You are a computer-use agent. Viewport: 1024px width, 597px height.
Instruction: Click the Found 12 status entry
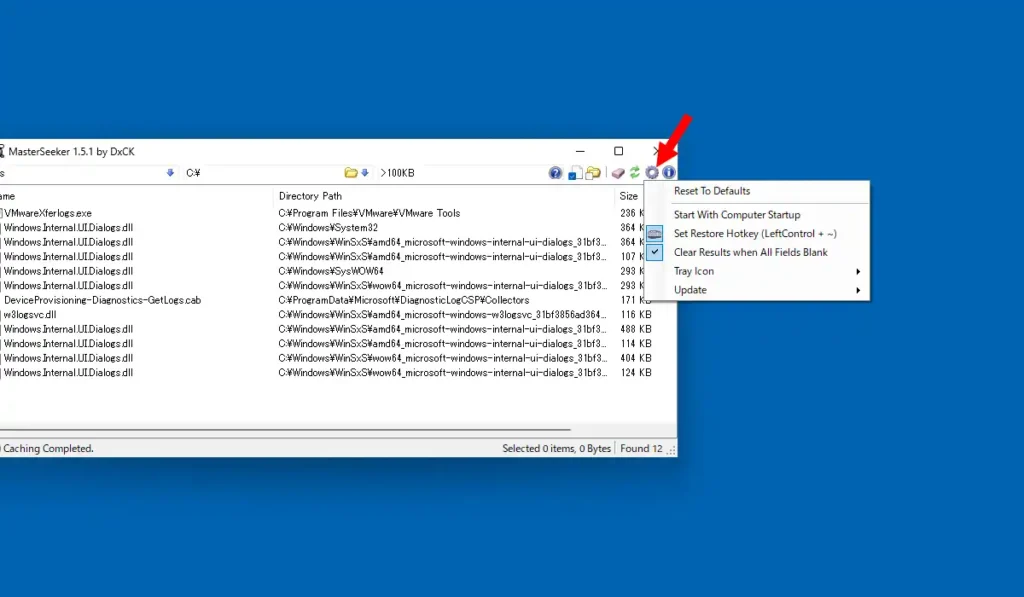(641, 449)
